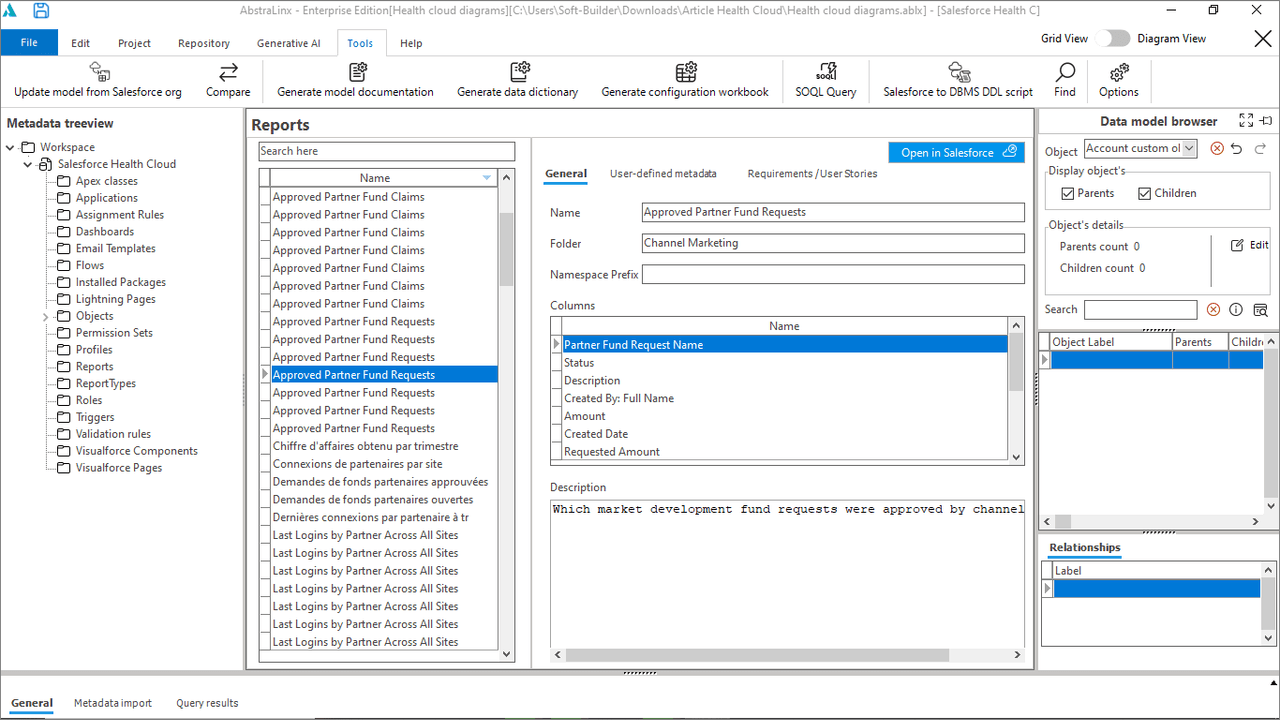
Task: Open the Project tab
Action: click(x=134, y=43)
